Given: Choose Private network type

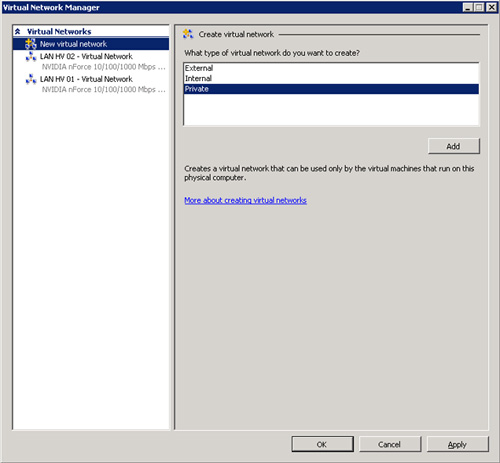Looking at the screenshot, I should [331, 89].
